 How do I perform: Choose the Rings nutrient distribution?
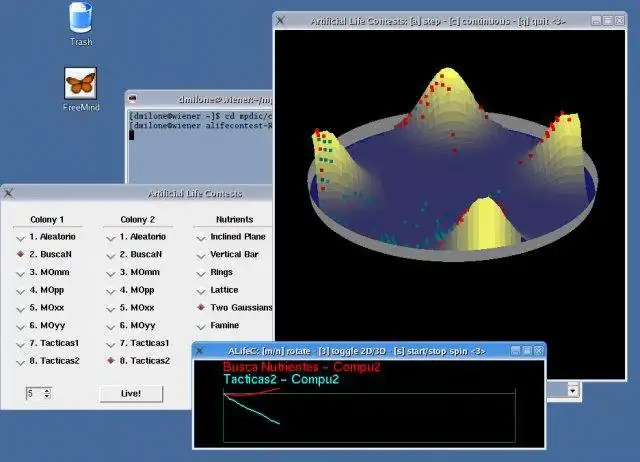click(215, 272)
